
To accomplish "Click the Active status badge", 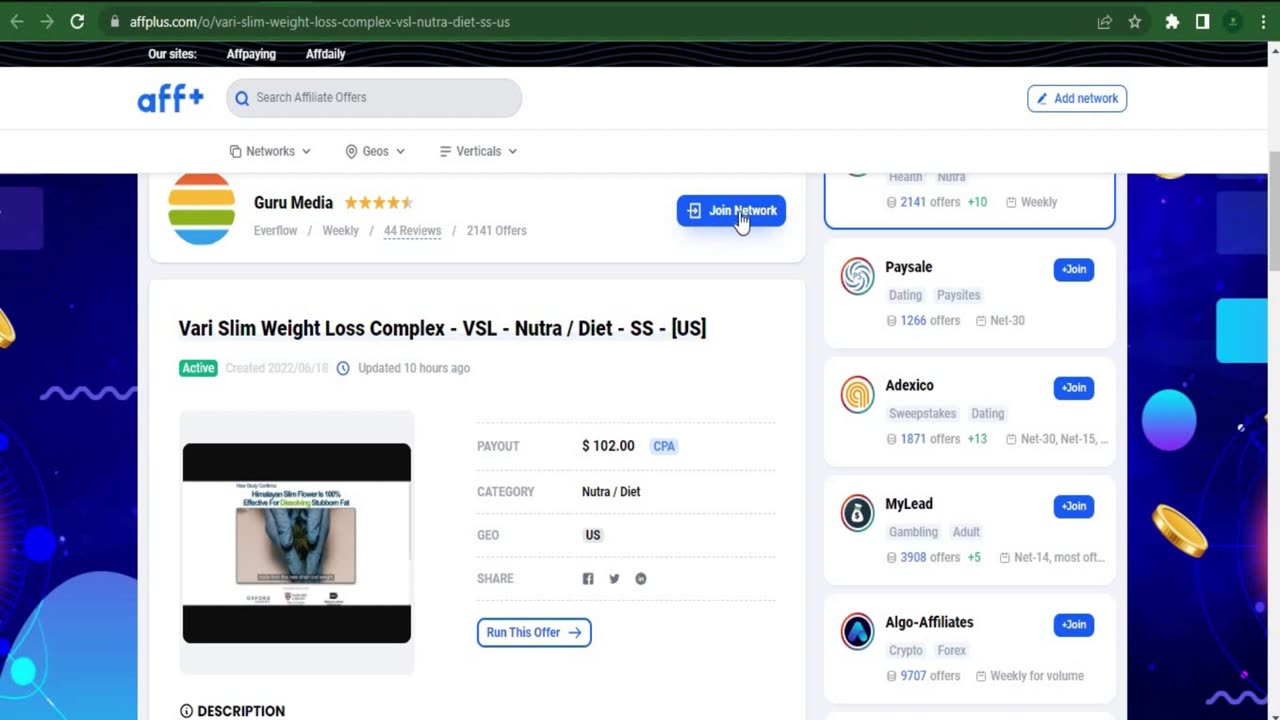I will click(x=198, y=368).
